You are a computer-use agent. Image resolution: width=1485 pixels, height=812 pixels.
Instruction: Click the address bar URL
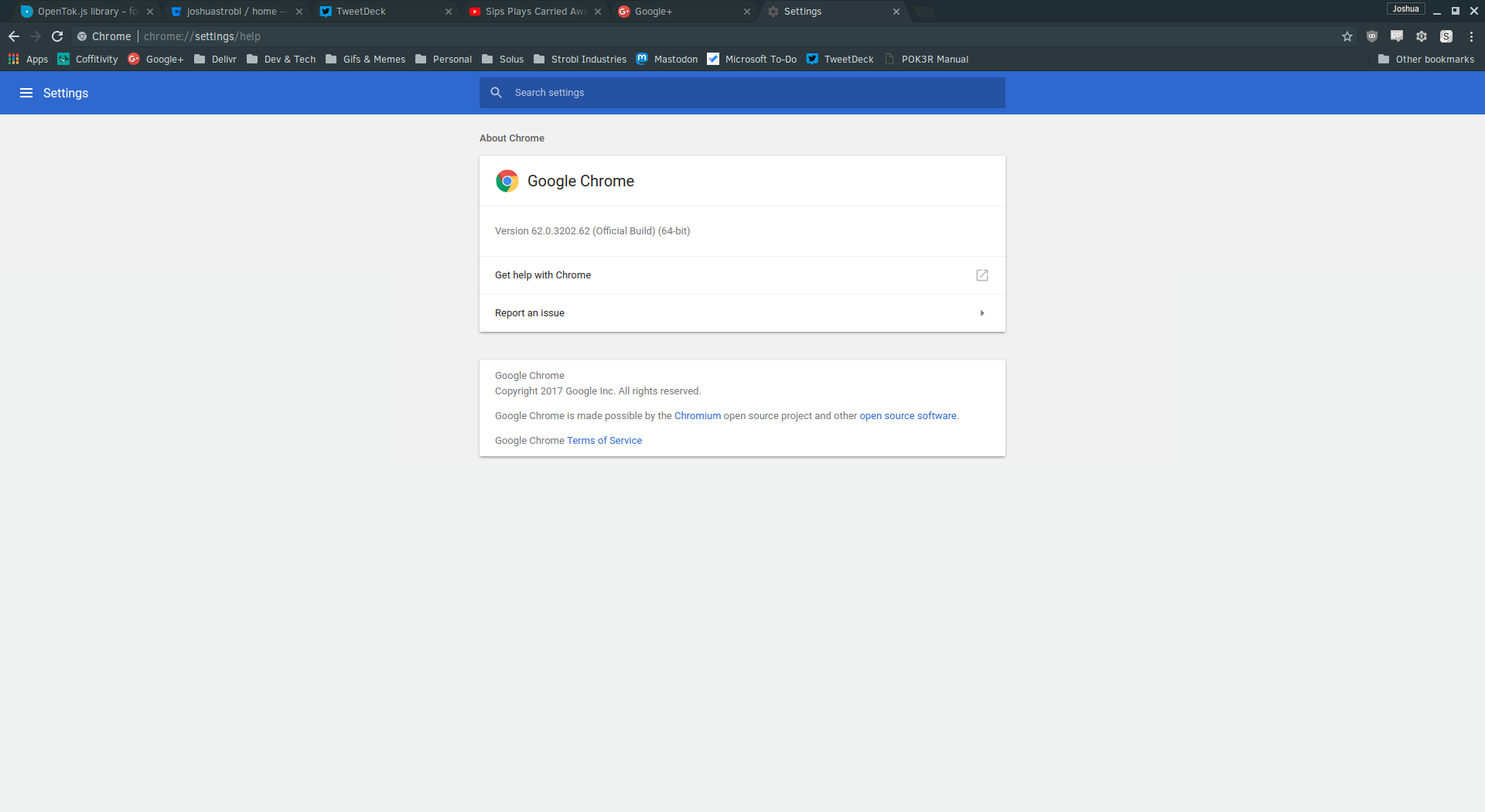point(202,36)
